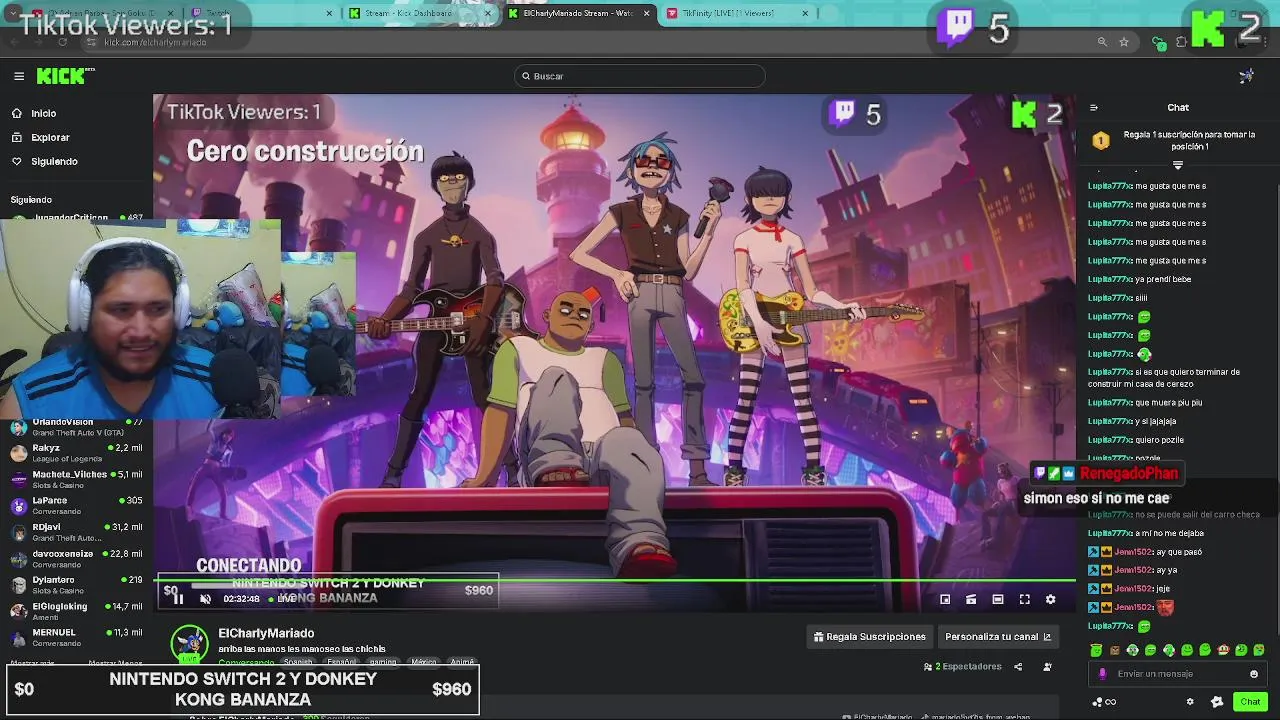This screenshot has width=1280, height=720.
Task: Click Personaliza tu canal button
Action: [998, 636]
